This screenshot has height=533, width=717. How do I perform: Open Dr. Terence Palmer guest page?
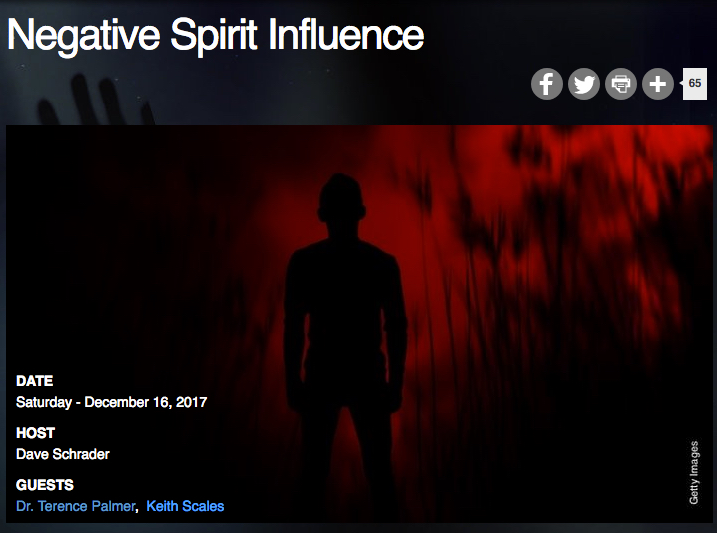click(x=75, y=506)
